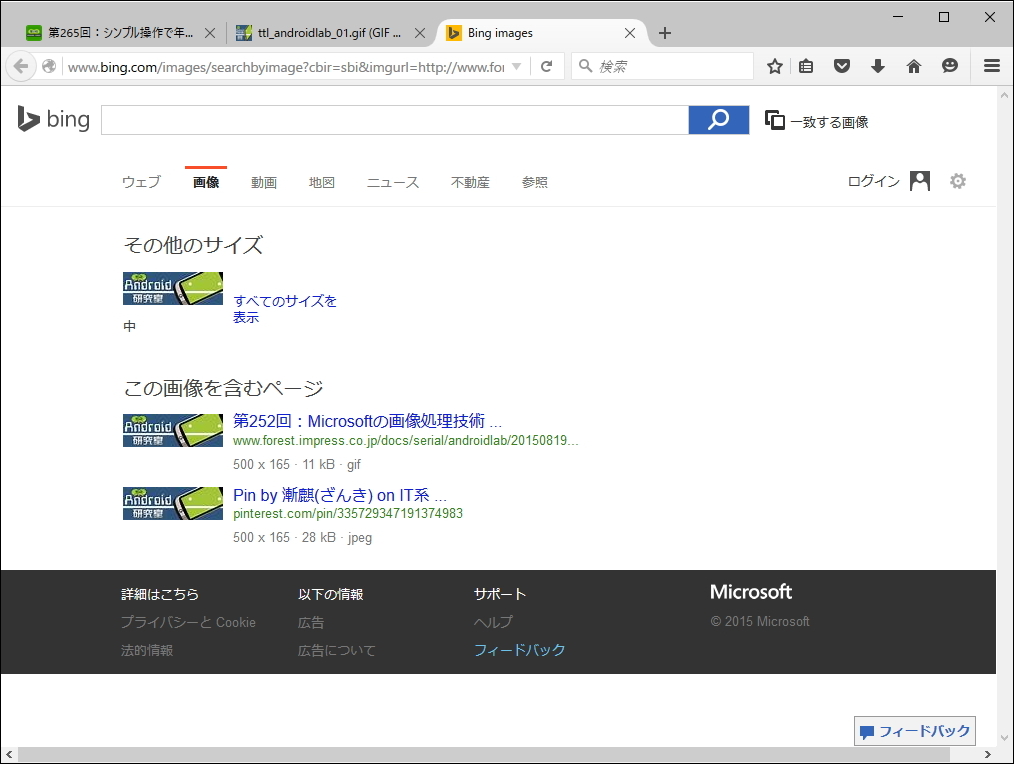
Task: Save the page to Pocket
Action: [842, 66]
